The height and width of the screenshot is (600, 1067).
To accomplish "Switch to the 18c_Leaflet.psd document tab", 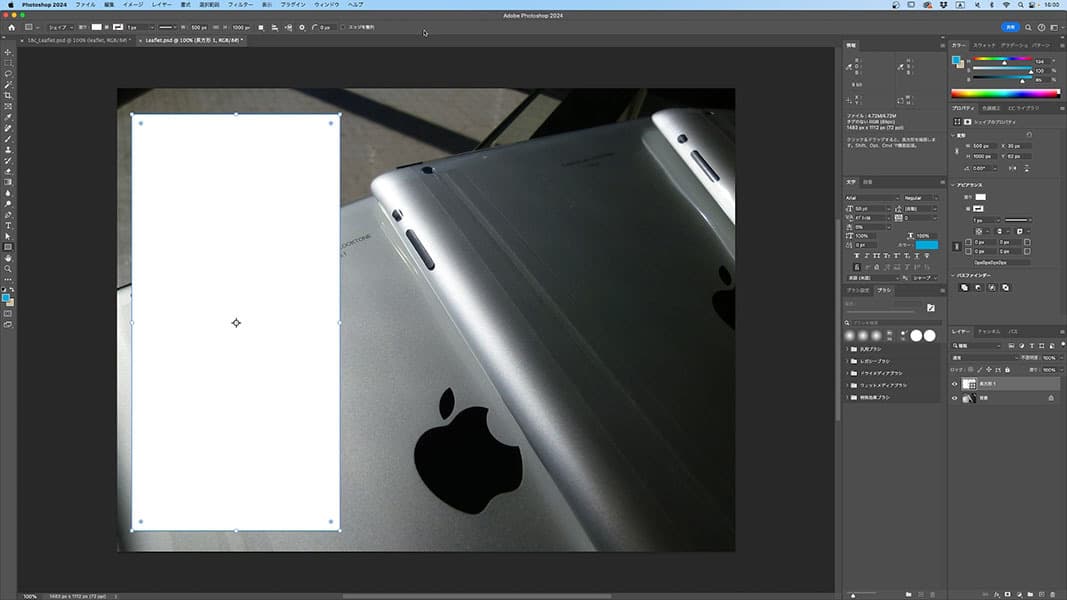I will 77,41.
